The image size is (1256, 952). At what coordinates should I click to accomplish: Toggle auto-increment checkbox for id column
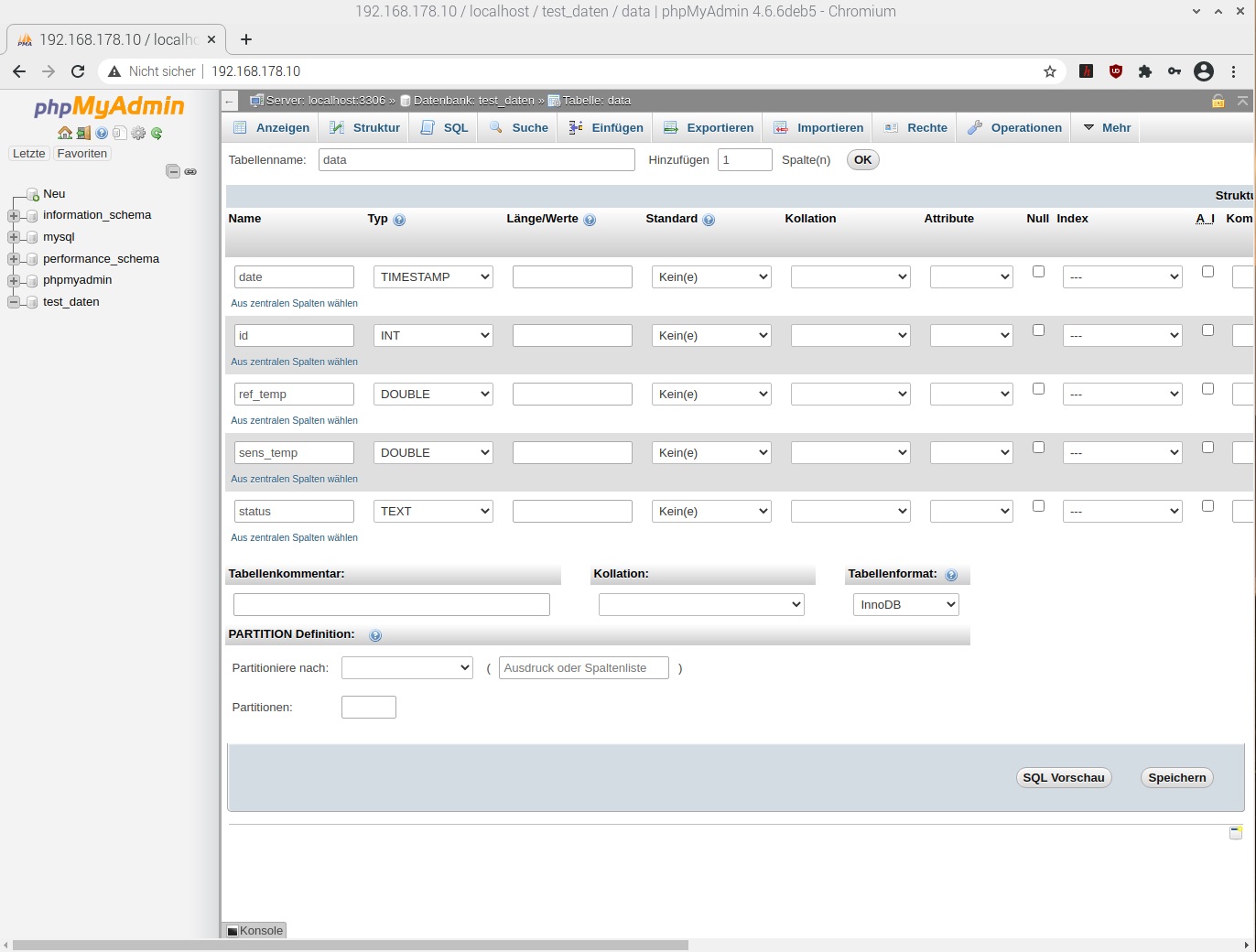click(1207, 330)
